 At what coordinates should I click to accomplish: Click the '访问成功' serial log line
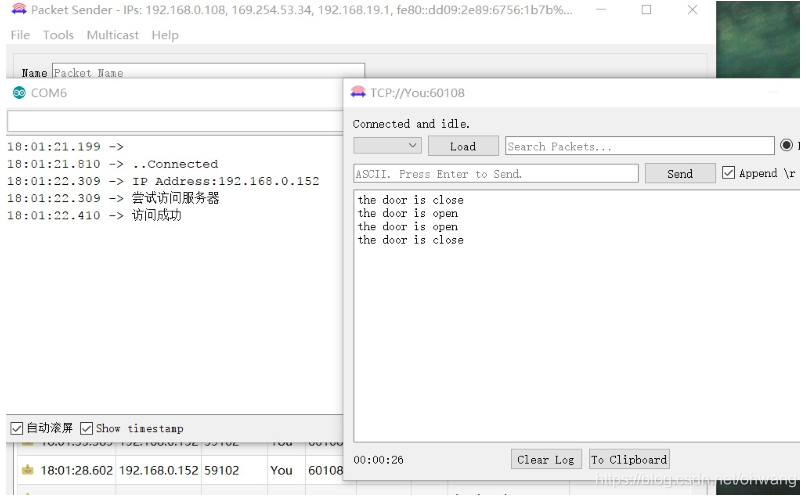click(156, 215)
